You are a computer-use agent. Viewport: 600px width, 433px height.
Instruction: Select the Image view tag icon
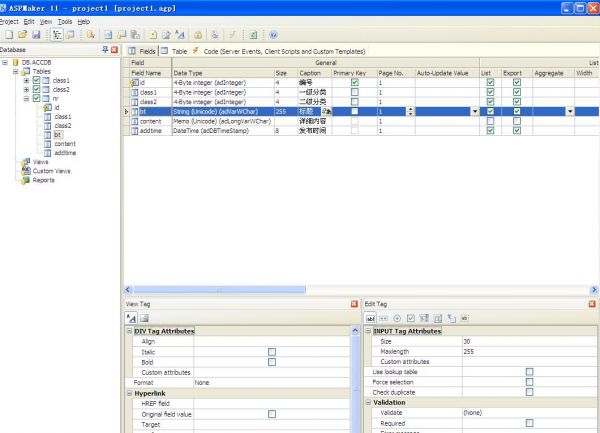click(x=144, y=318)
